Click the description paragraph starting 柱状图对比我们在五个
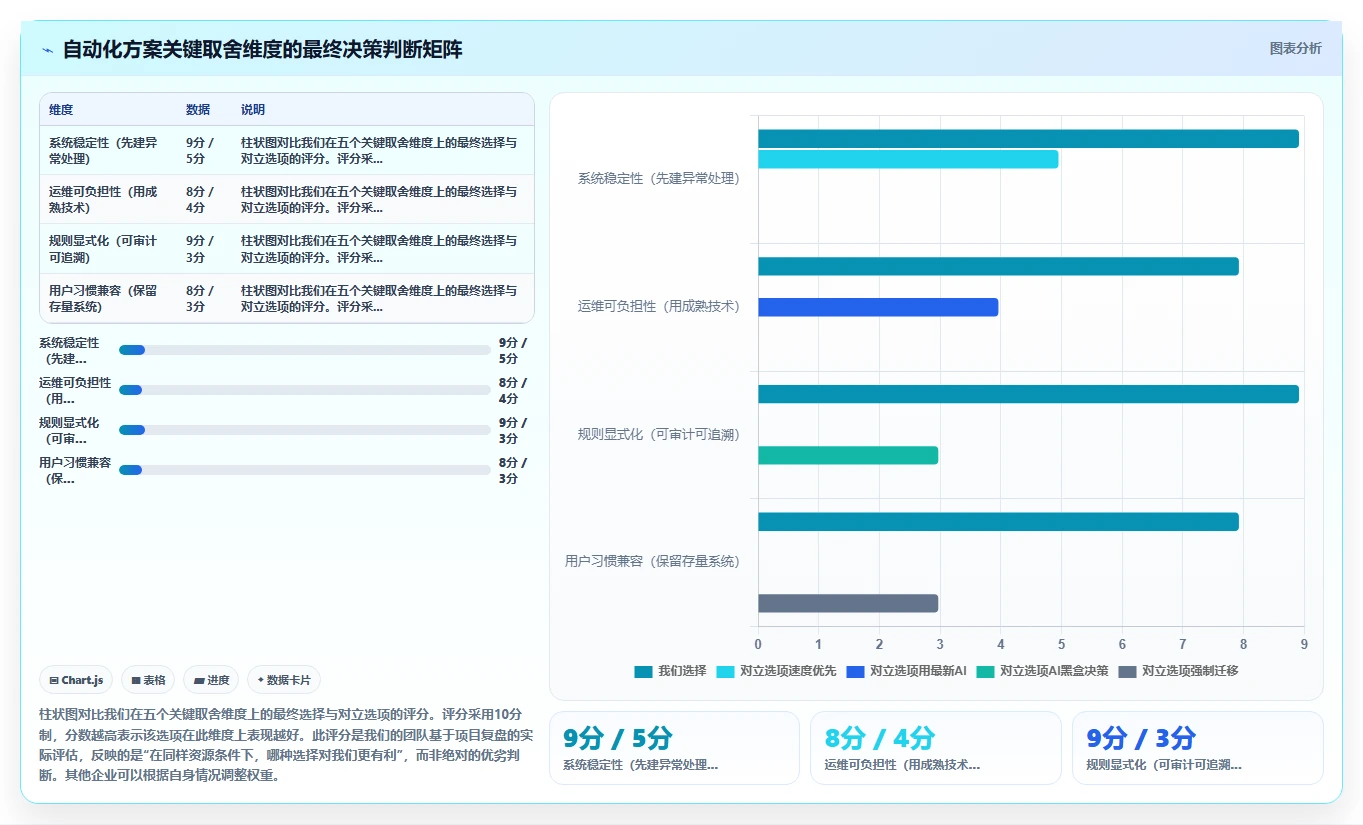The image size is (1363, 825). coord(286,744)
